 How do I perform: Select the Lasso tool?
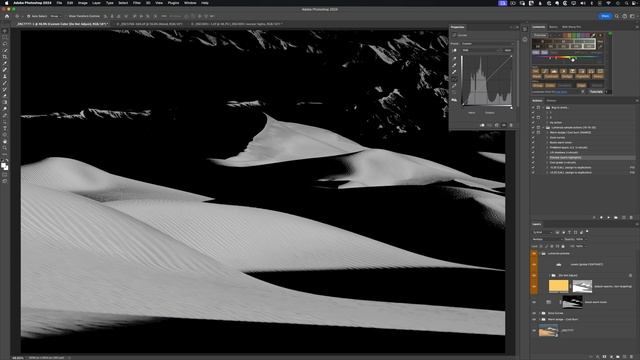click(x=4, y=44)
